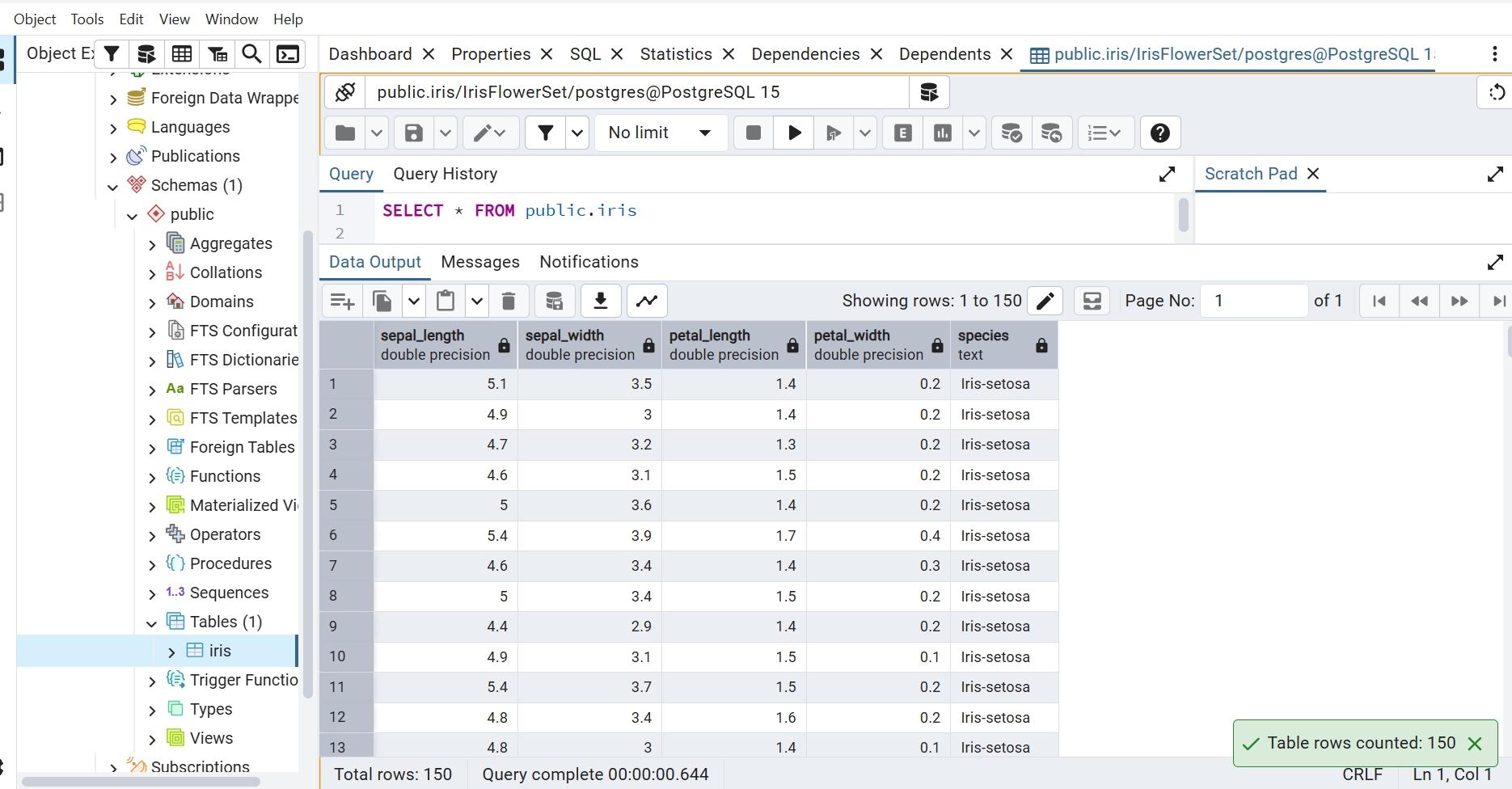The width and height of the screenshot is (1512, 789).
Task: Switch to the Notifications tab
Action: tap(589, 262)
